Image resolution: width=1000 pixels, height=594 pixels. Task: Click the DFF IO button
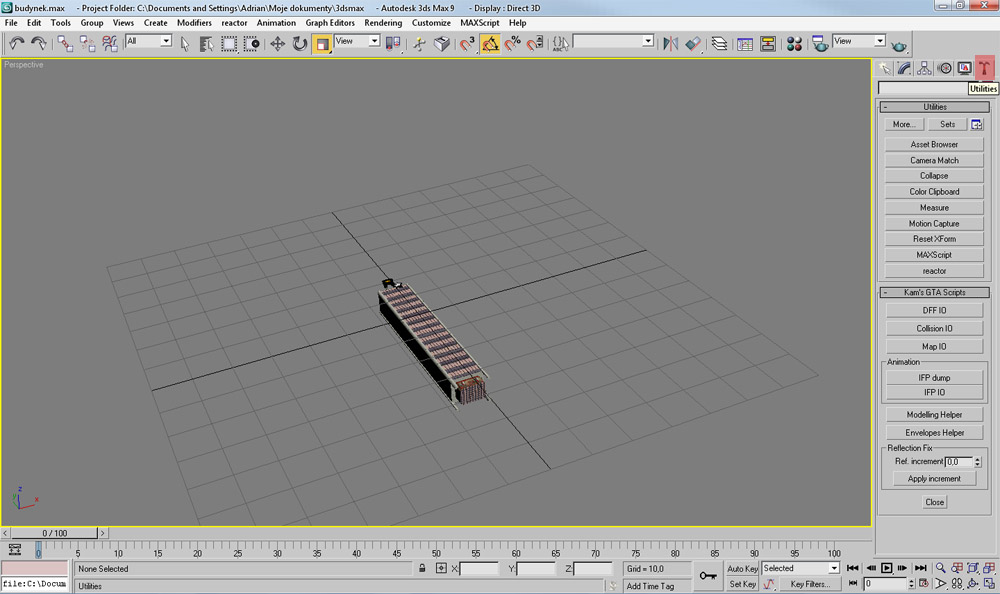(x=934, y=311)
